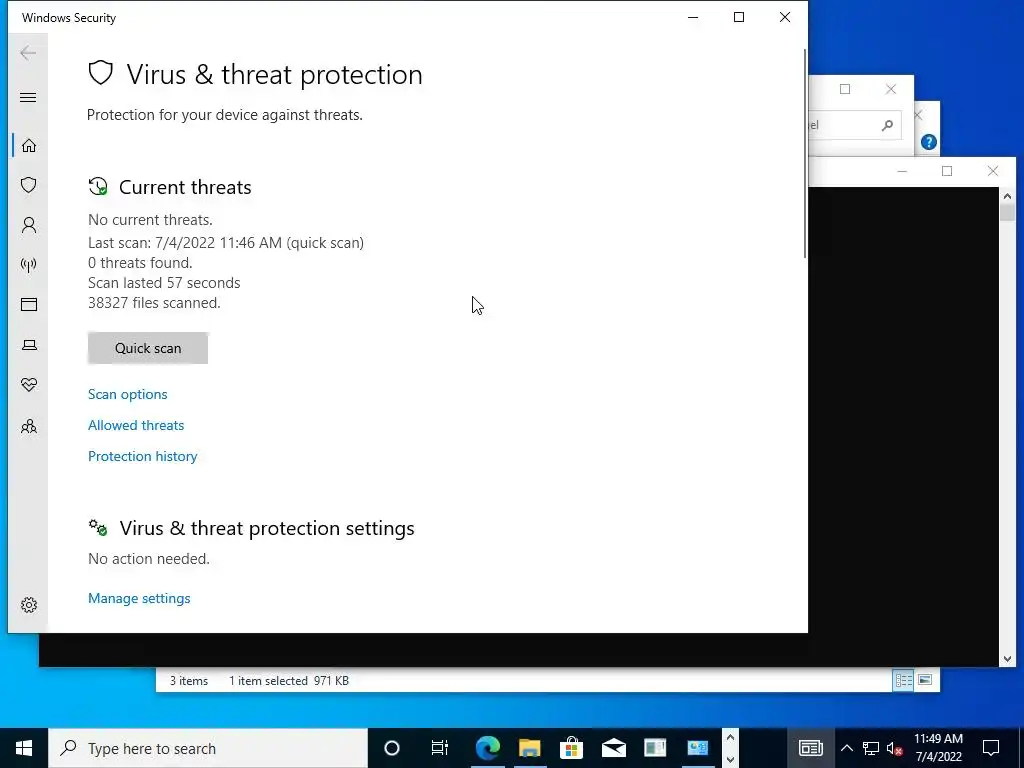This screenshot has width=1024, height=768.
Task: Click the Windows Start button
Action: [24, 748]
